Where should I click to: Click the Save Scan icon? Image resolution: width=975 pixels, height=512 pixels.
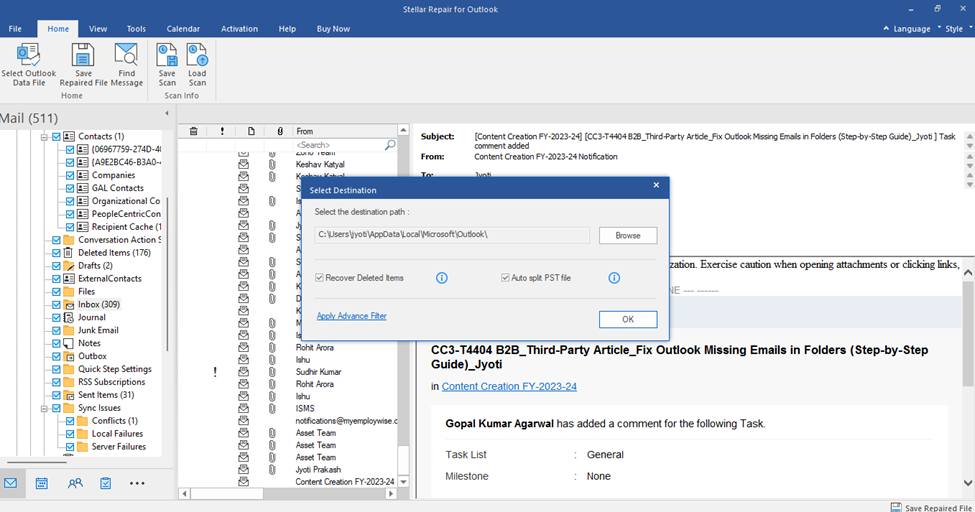(x=167, y=56)
